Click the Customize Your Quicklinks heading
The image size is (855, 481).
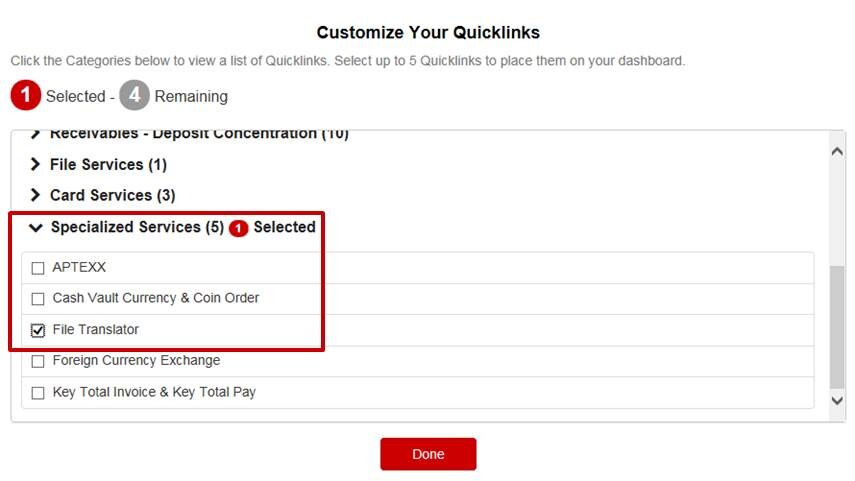pyautogui.click(x=428, y=33)
